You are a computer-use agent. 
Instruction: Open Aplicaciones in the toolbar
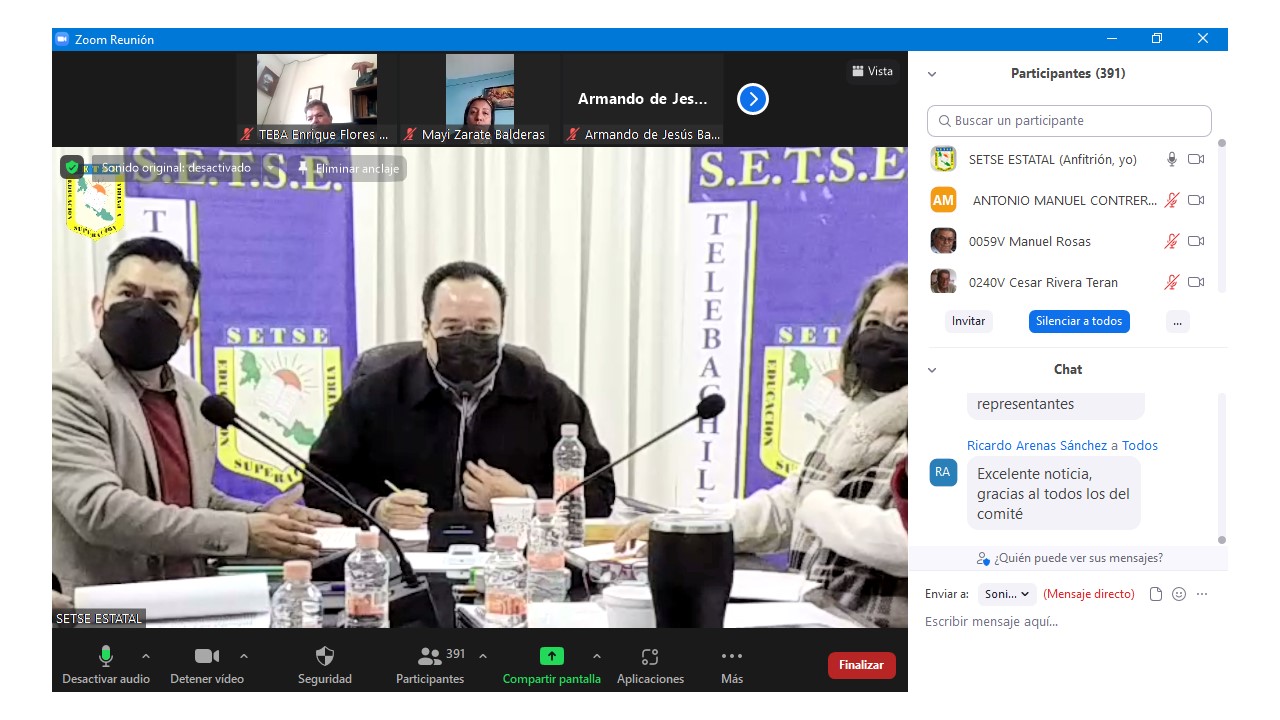tap(650, 657)
